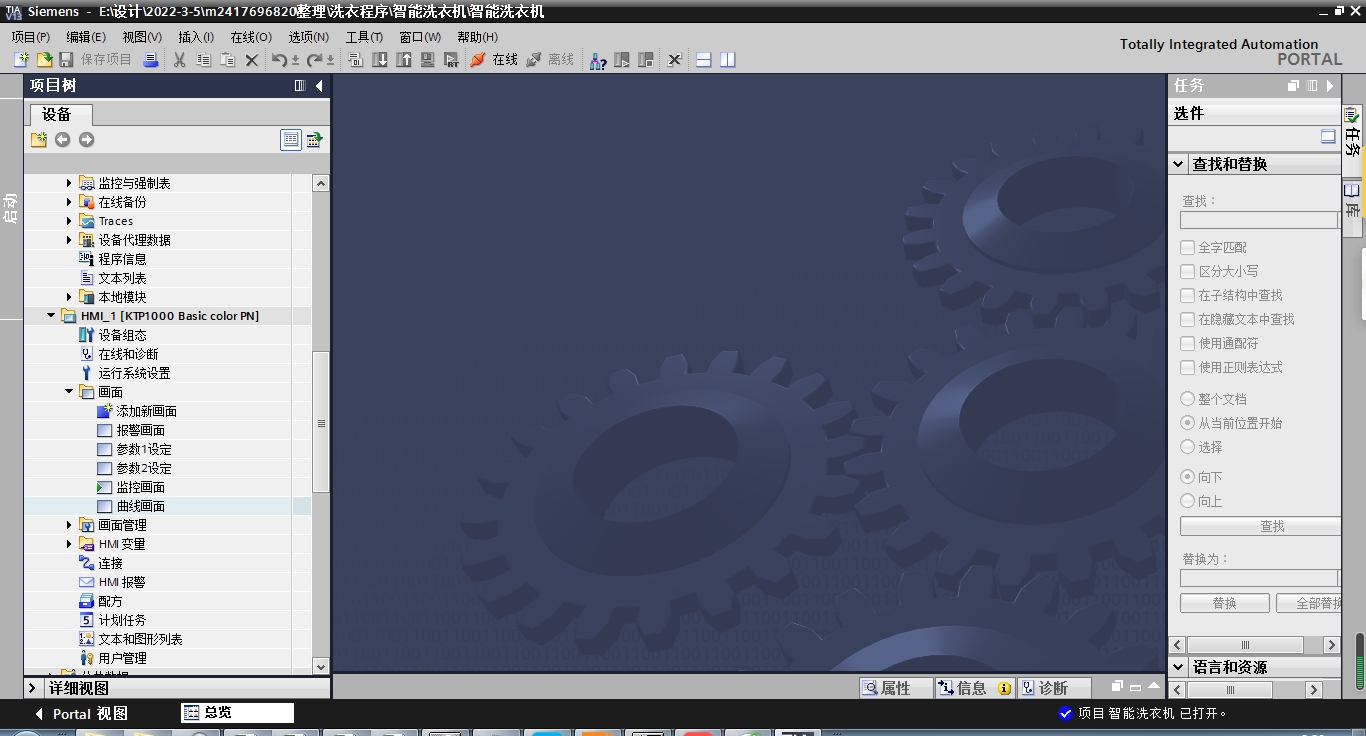Screen dimensions: 1366x736
Task: Select the 向下 search down radio button
Action: click(1188, 477)
